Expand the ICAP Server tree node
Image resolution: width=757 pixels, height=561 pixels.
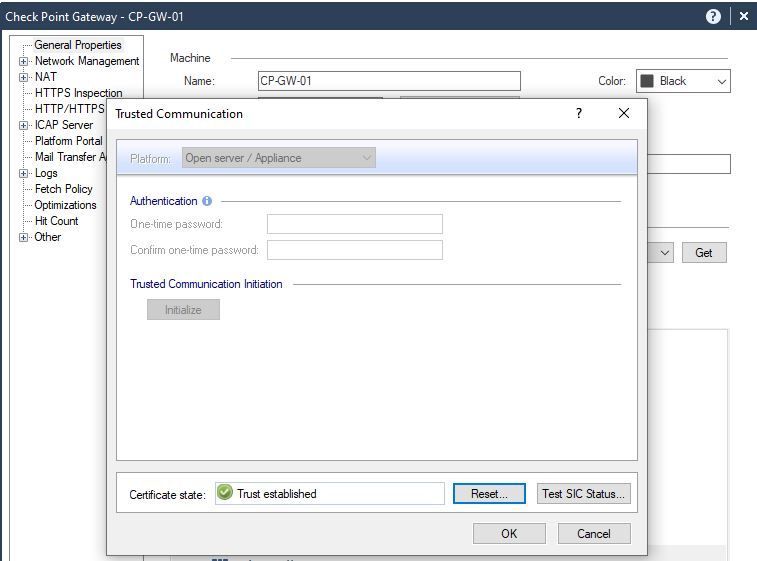(x=24, y=125)
